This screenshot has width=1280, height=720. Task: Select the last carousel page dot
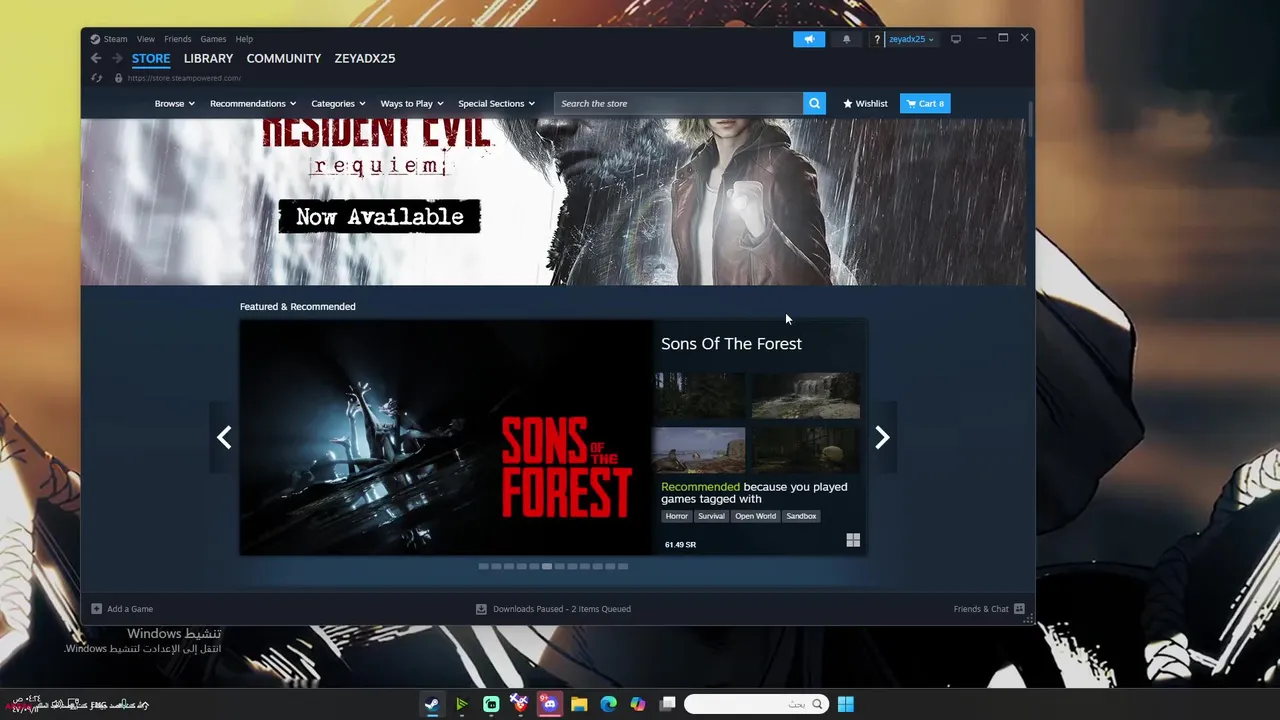tap(623, 566)
